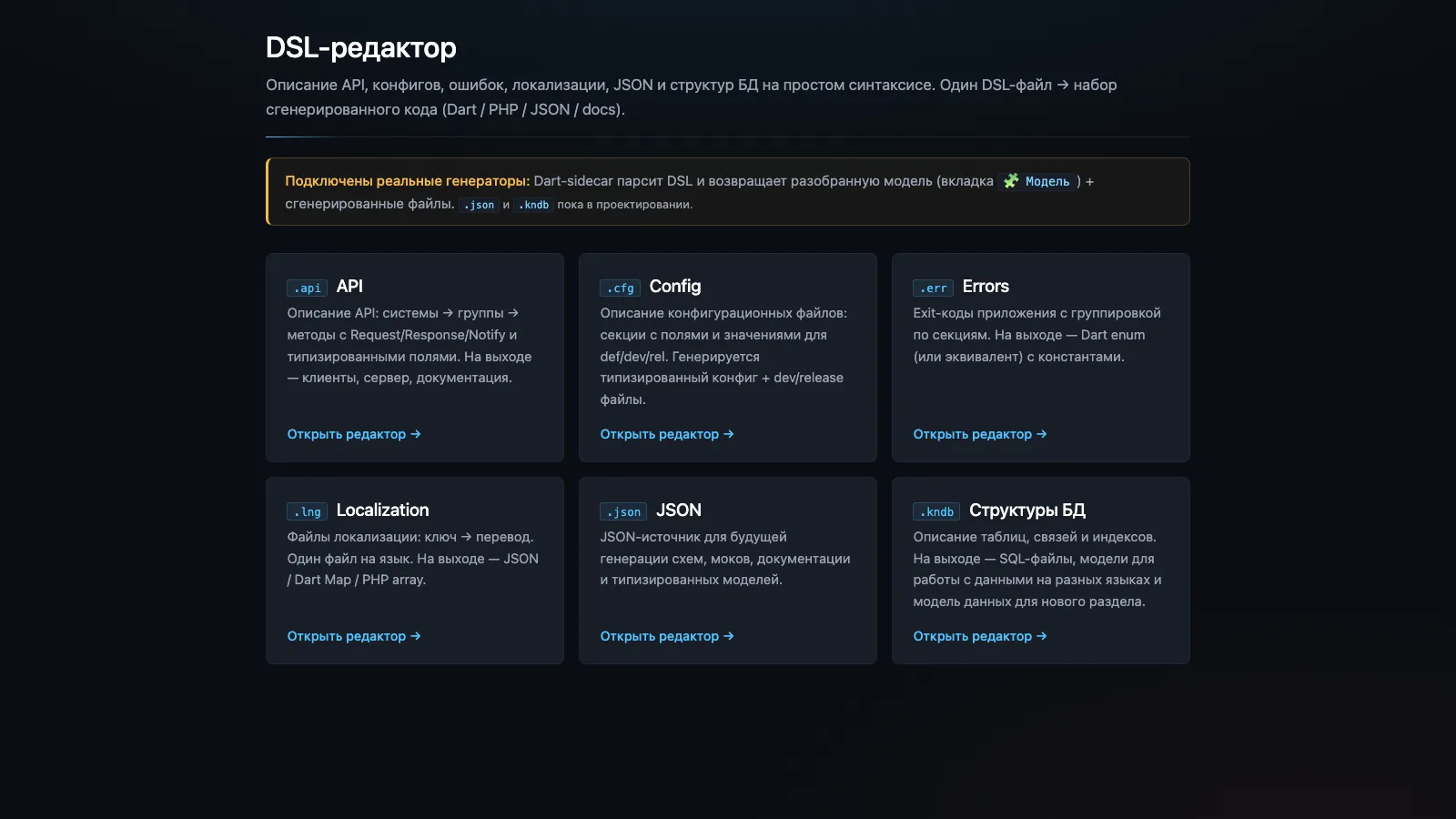Open editor link in the Errors card

[980, 434]
